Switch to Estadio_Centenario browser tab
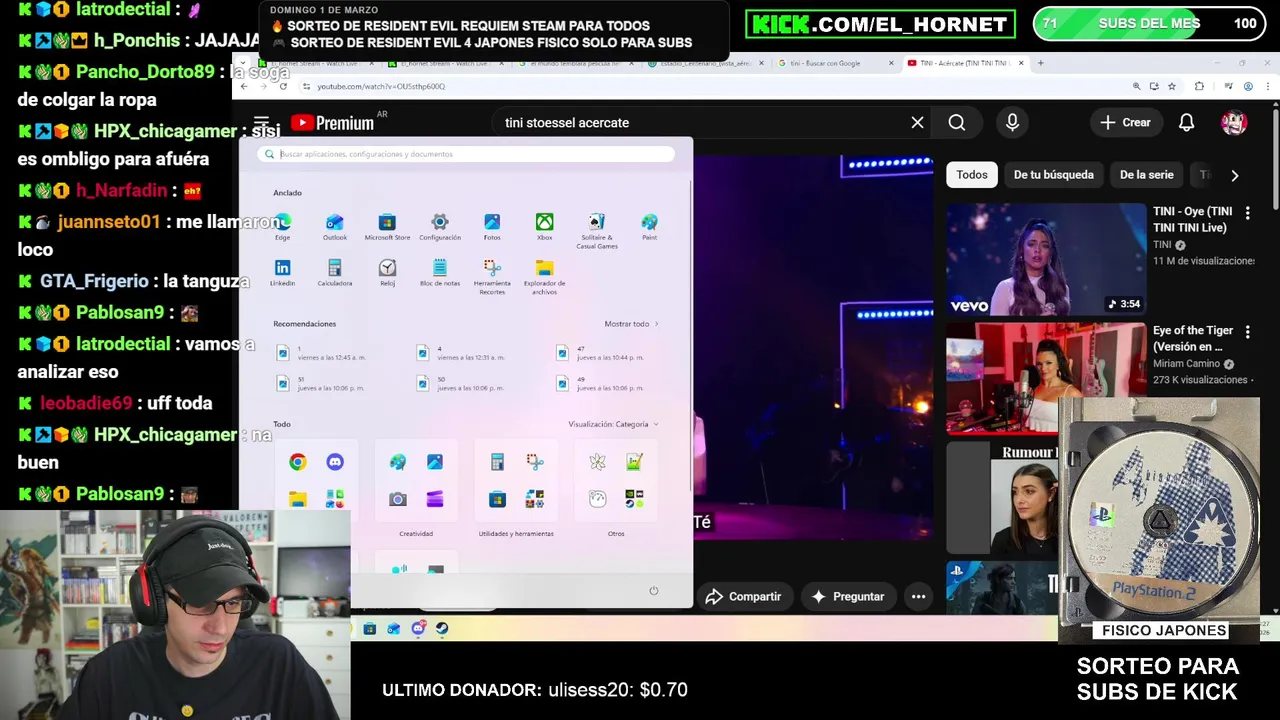 (704, 63)
